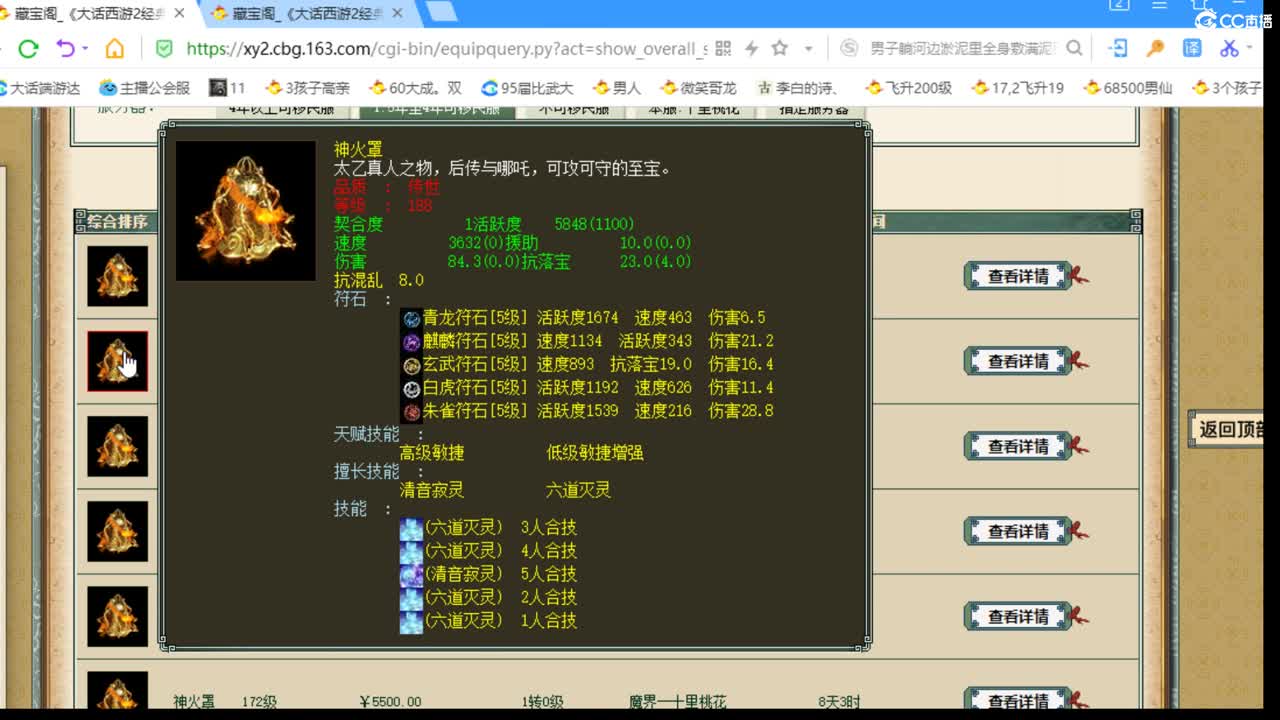The width and height of the screenshot is (1280, 720).
Task: Click the first 神火罩 item thumbnail
Action: point(117,276)
